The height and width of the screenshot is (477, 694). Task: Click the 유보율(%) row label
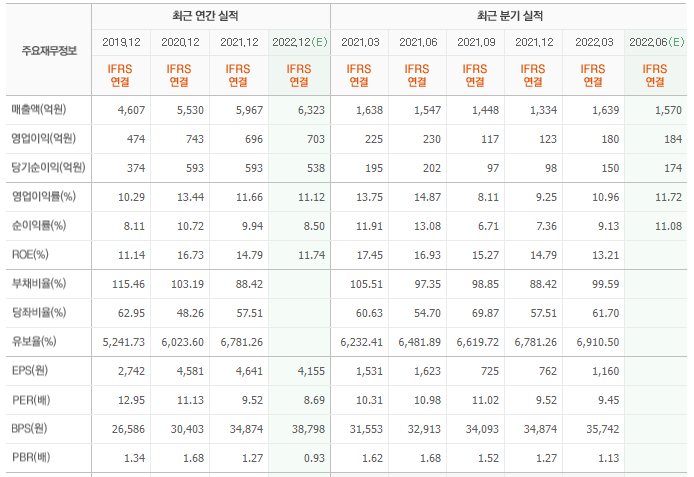pyautogui.click(x=34, y=341)
